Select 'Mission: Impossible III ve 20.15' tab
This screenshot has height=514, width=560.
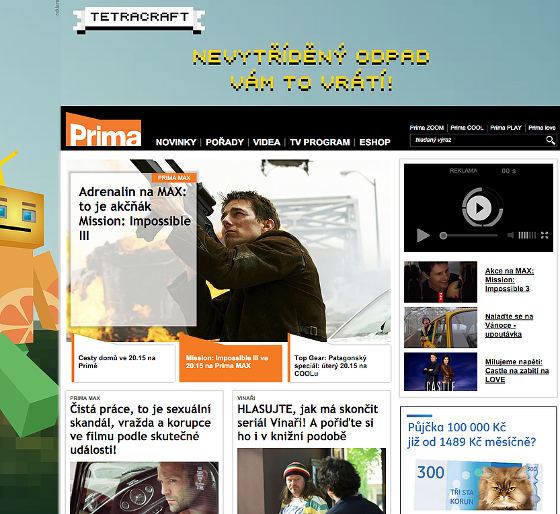(x=231, y=362)
